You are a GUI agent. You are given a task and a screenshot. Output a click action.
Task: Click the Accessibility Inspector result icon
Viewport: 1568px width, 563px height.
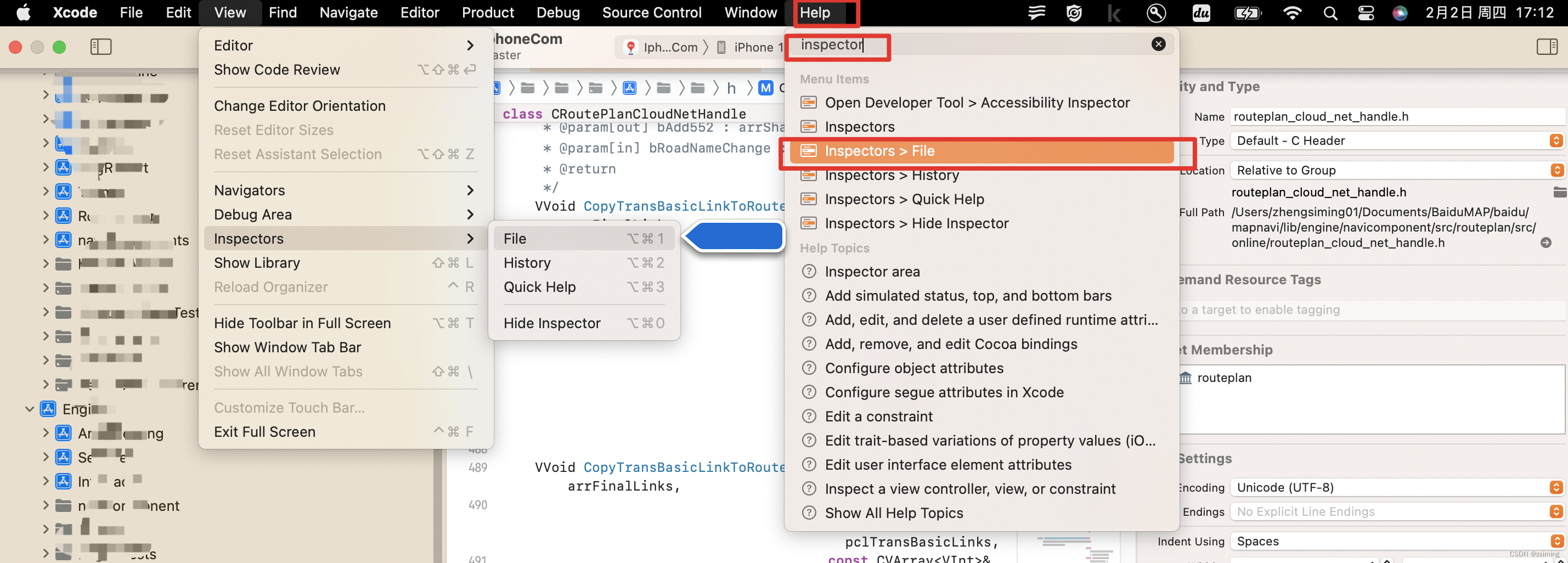808,102
